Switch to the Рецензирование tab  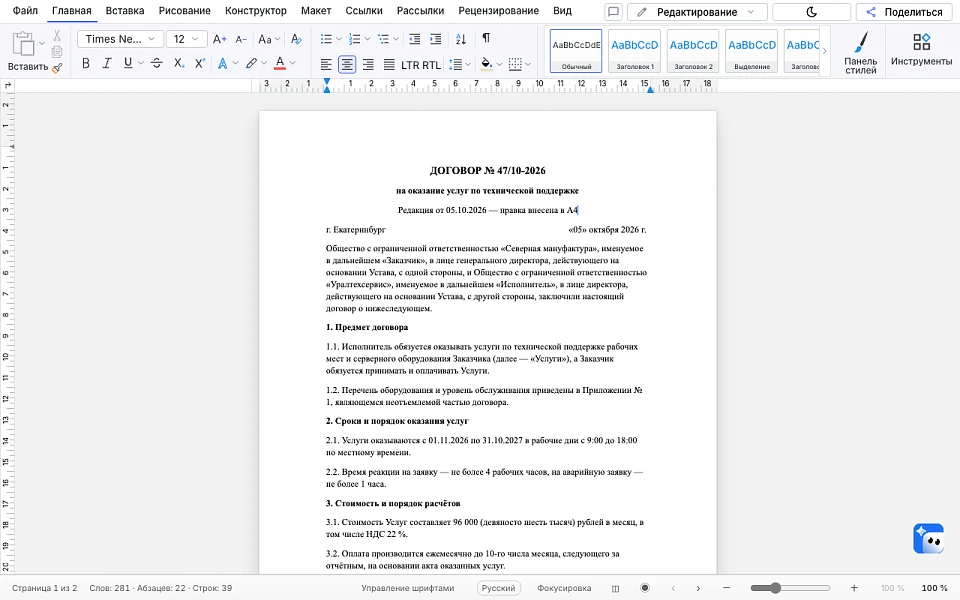pyautogui.click(x=498, y=10)
